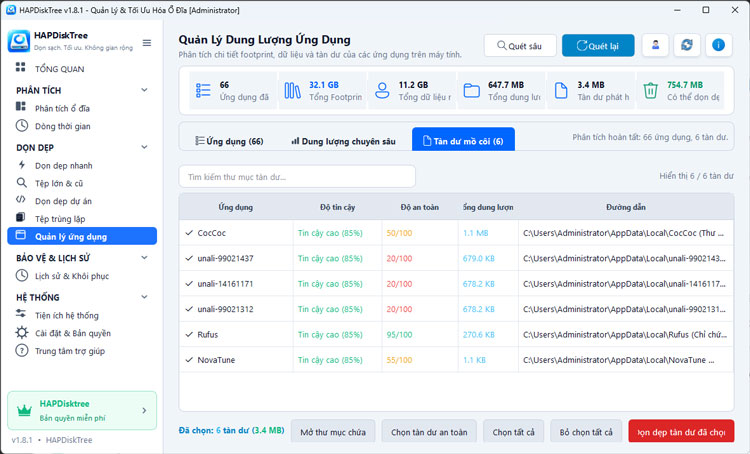Viewport: 750px width, 454px height.
Task: Click the Rufus AppData path cell
Action: [x=625, y=334]
